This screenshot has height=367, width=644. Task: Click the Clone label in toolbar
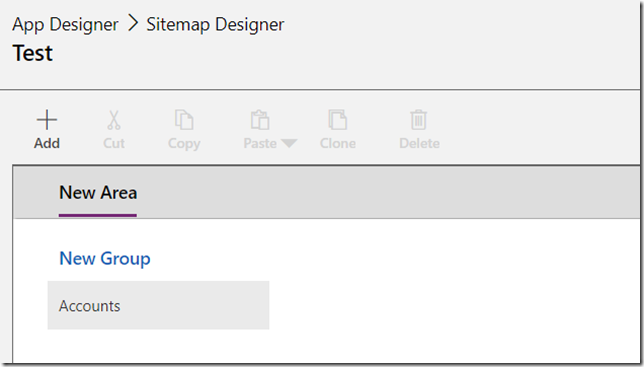point(338,143)
